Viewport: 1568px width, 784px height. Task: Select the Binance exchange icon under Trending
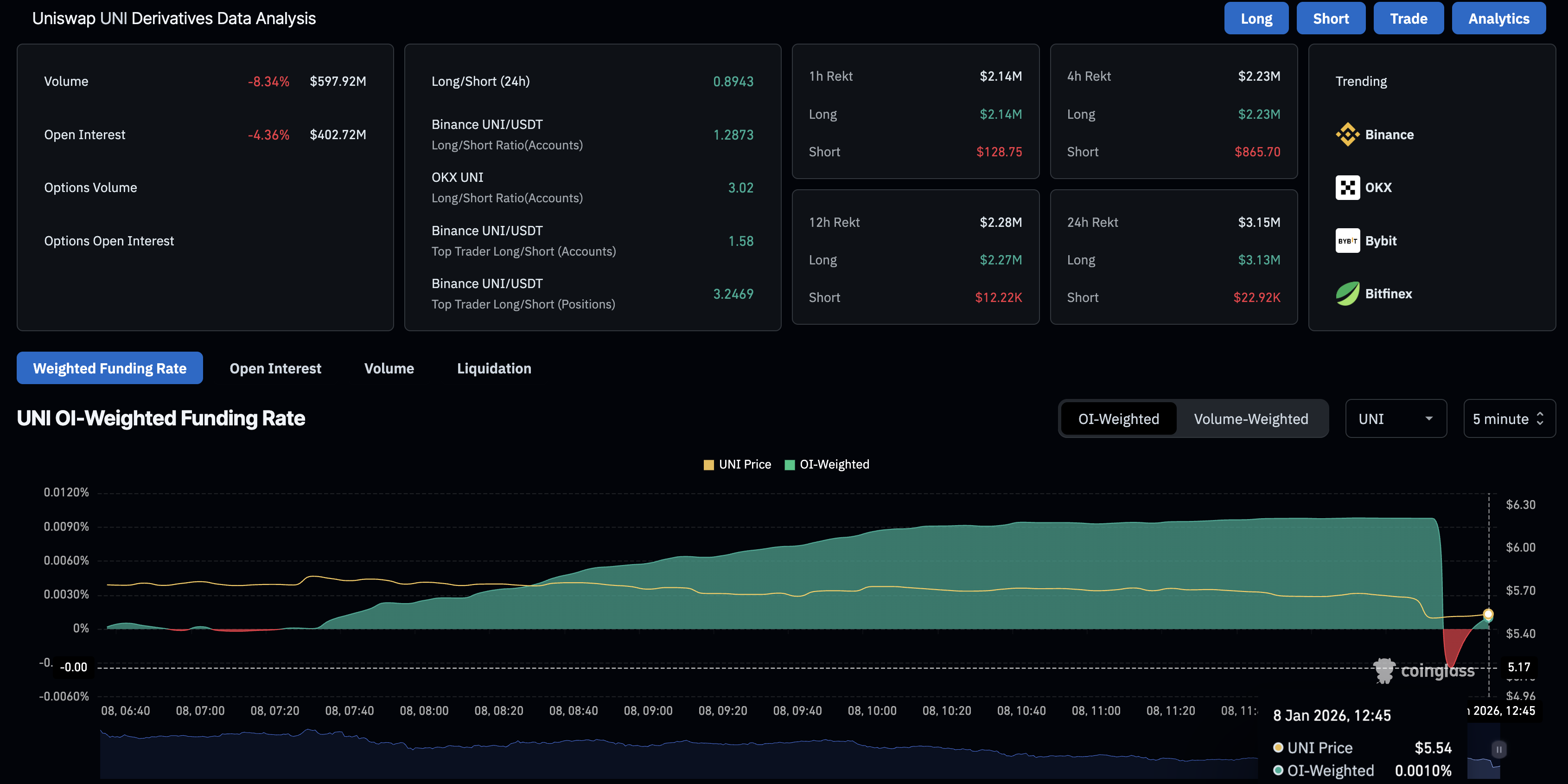coord(1348,135)
